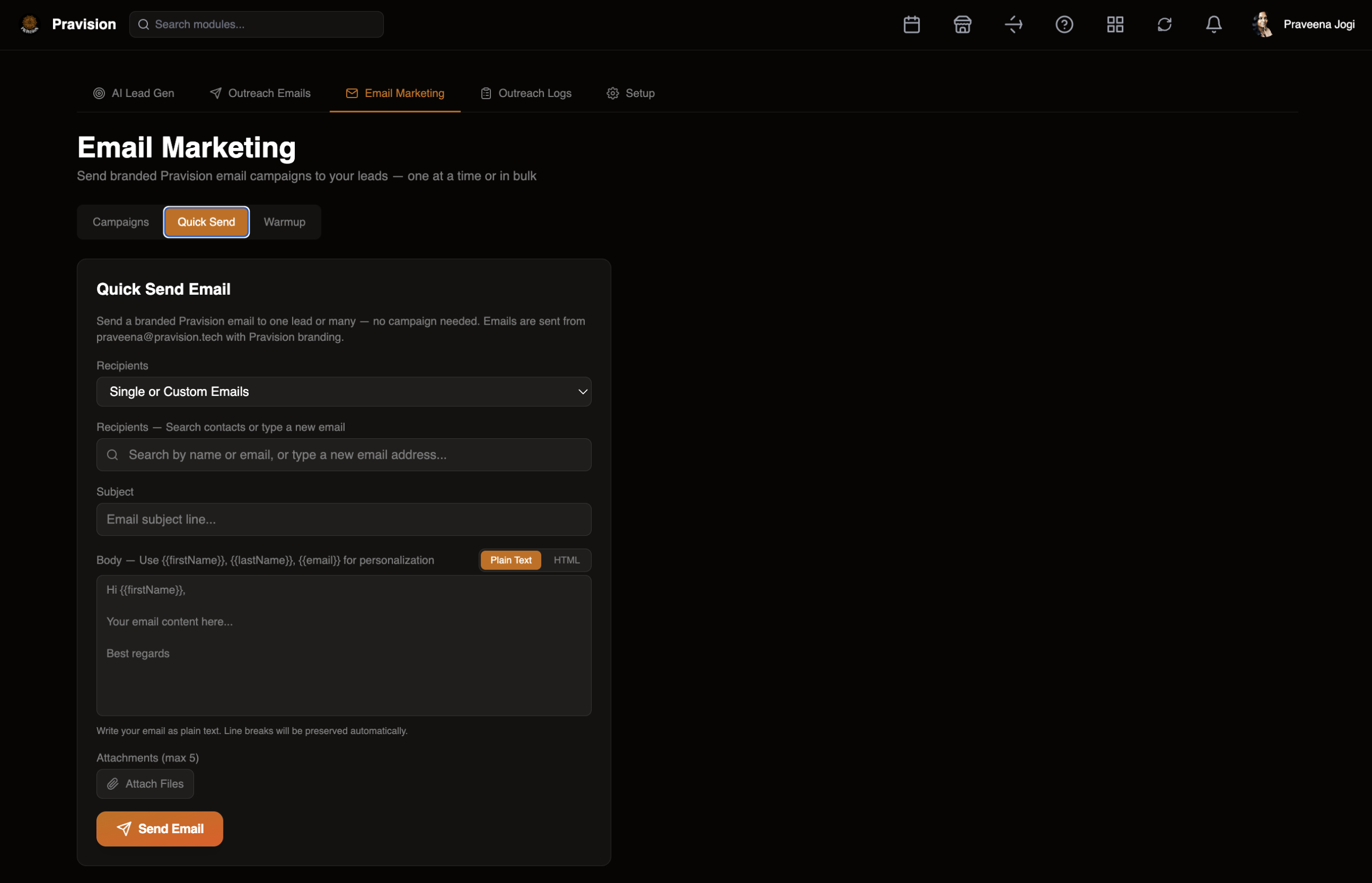
Task: Switch to AI Lead Gen tab
Action: point(133,93)
